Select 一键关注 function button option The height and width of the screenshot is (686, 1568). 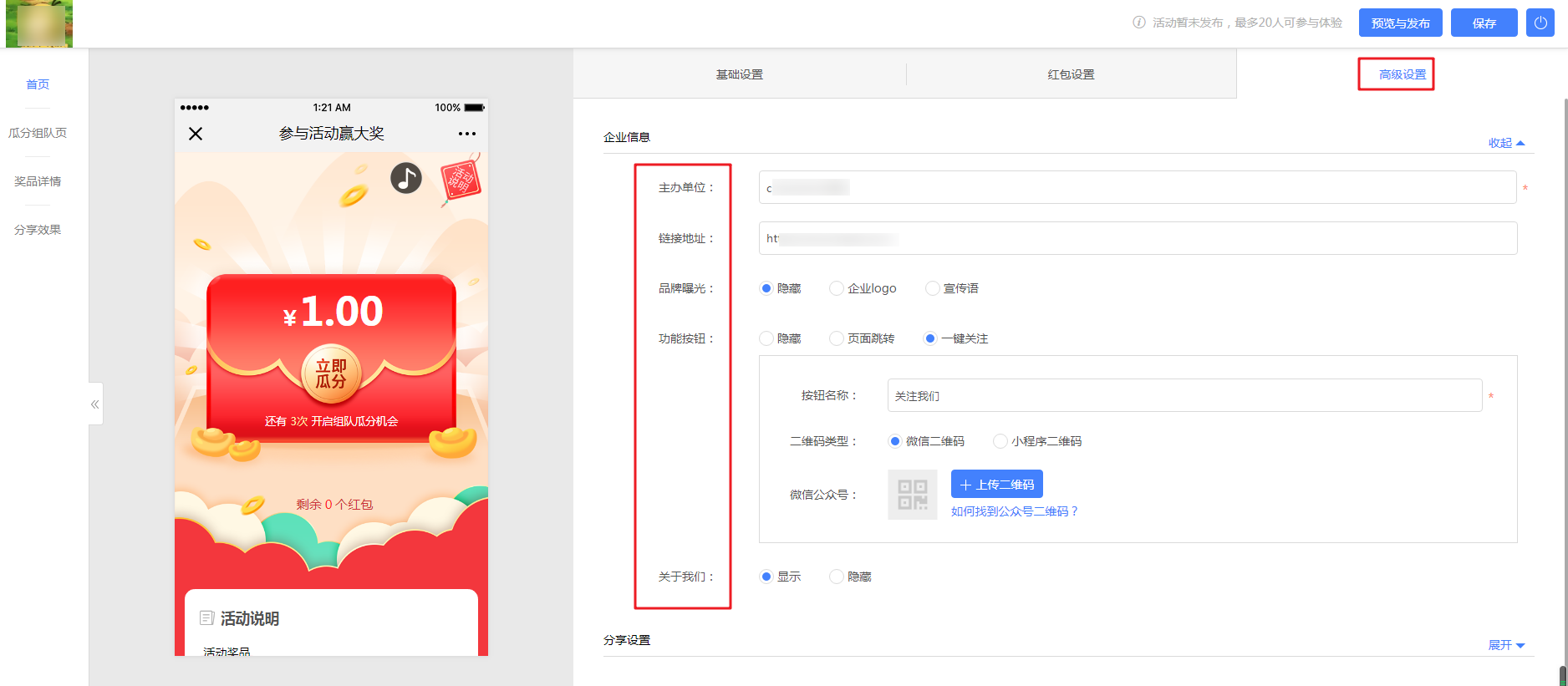coord(955,338)
